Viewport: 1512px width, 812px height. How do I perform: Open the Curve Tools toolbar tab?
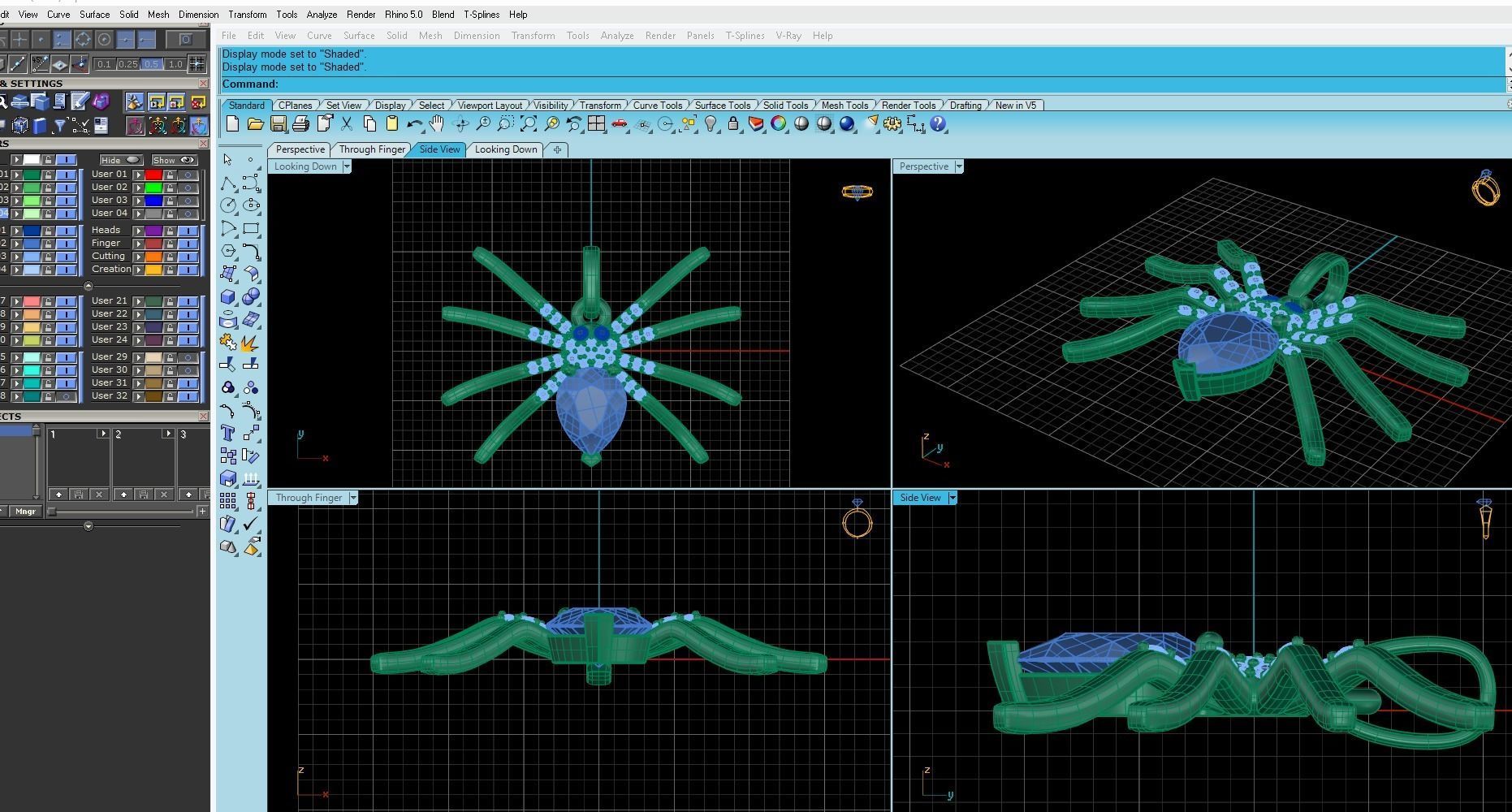[x=657, y=106]
